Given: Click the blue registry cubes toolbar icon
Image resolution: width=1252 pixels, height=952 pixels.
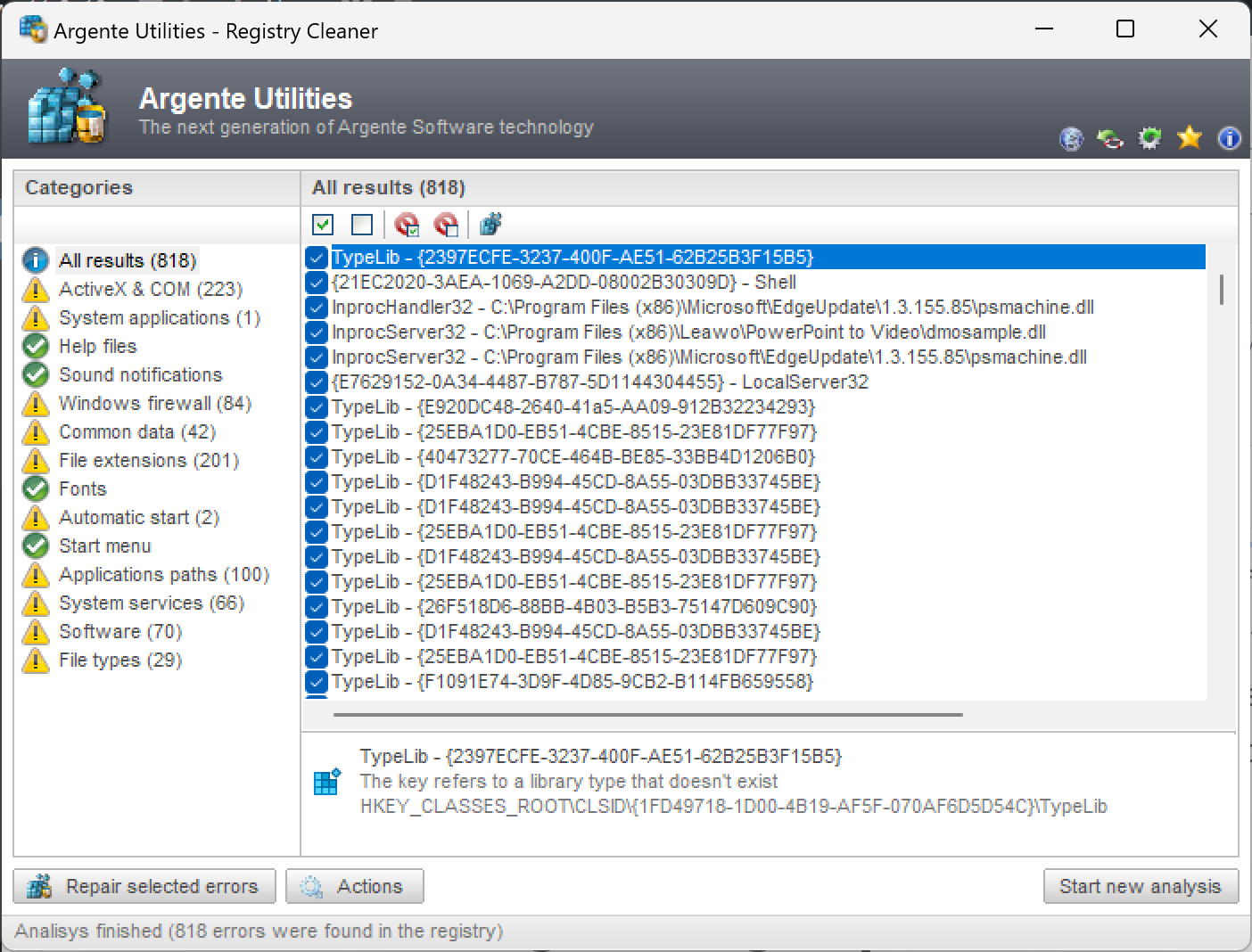Looking at the screenshot, I should pyautogui.click(x=490, y=225).
